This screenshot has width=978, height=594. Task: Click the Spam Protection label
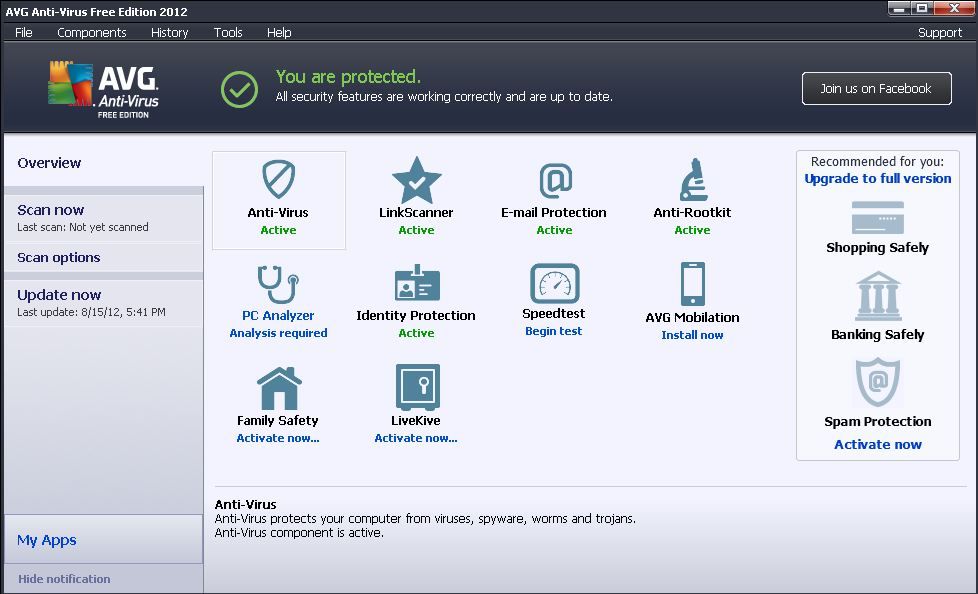pos(878,421)
